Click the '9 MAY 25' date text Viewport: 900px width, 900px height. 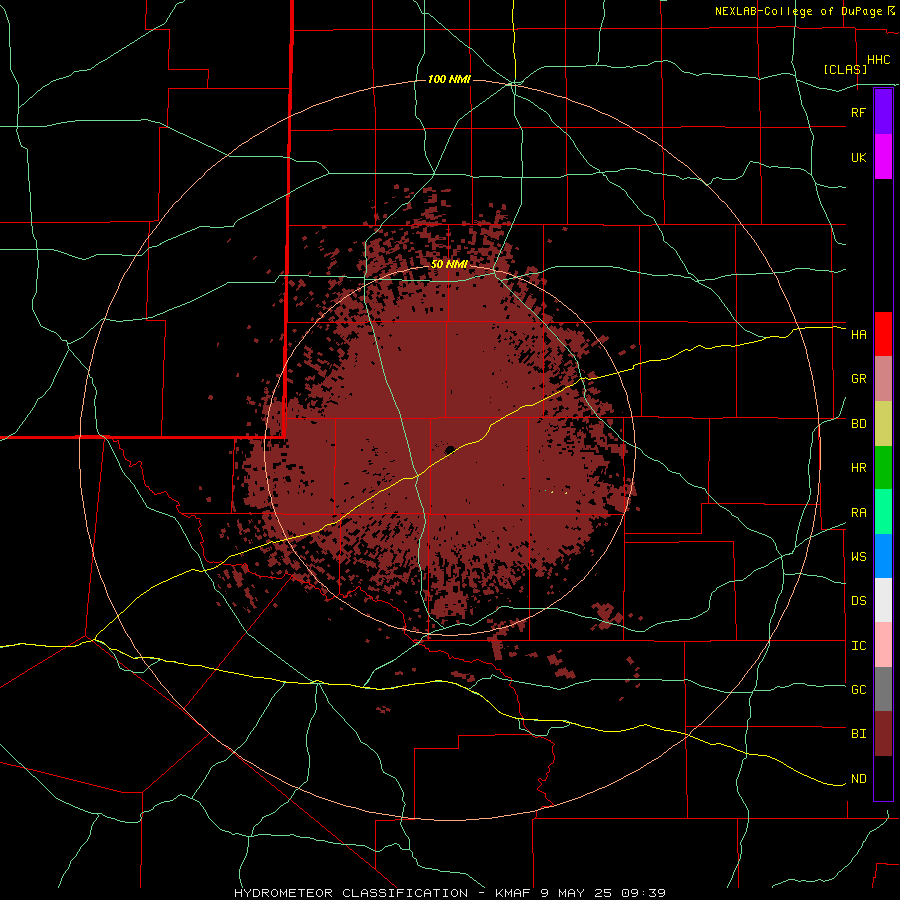[580, 893]
